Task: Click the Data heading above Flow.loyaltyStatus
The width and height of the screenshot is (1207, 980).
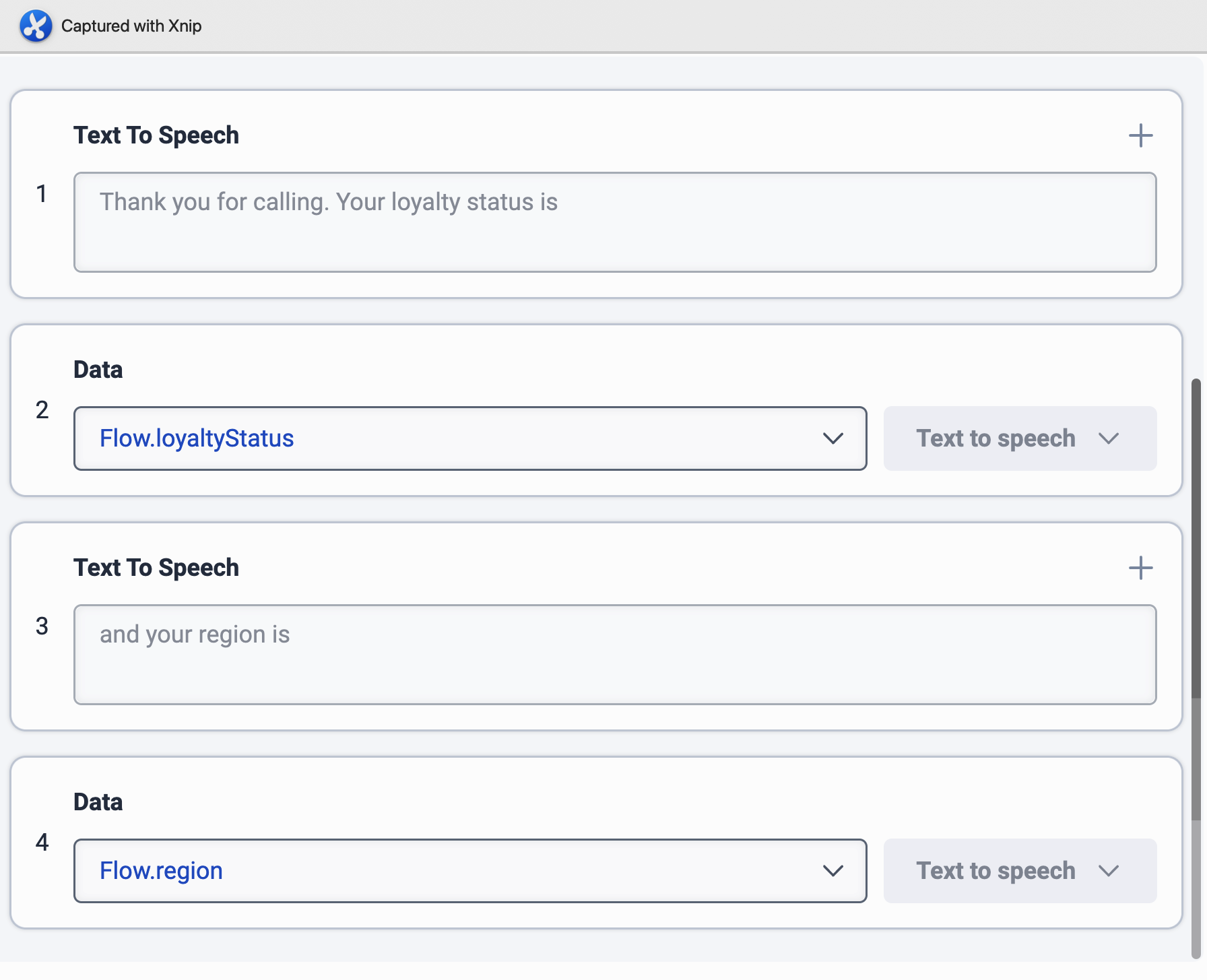Action: pos(98,370)
